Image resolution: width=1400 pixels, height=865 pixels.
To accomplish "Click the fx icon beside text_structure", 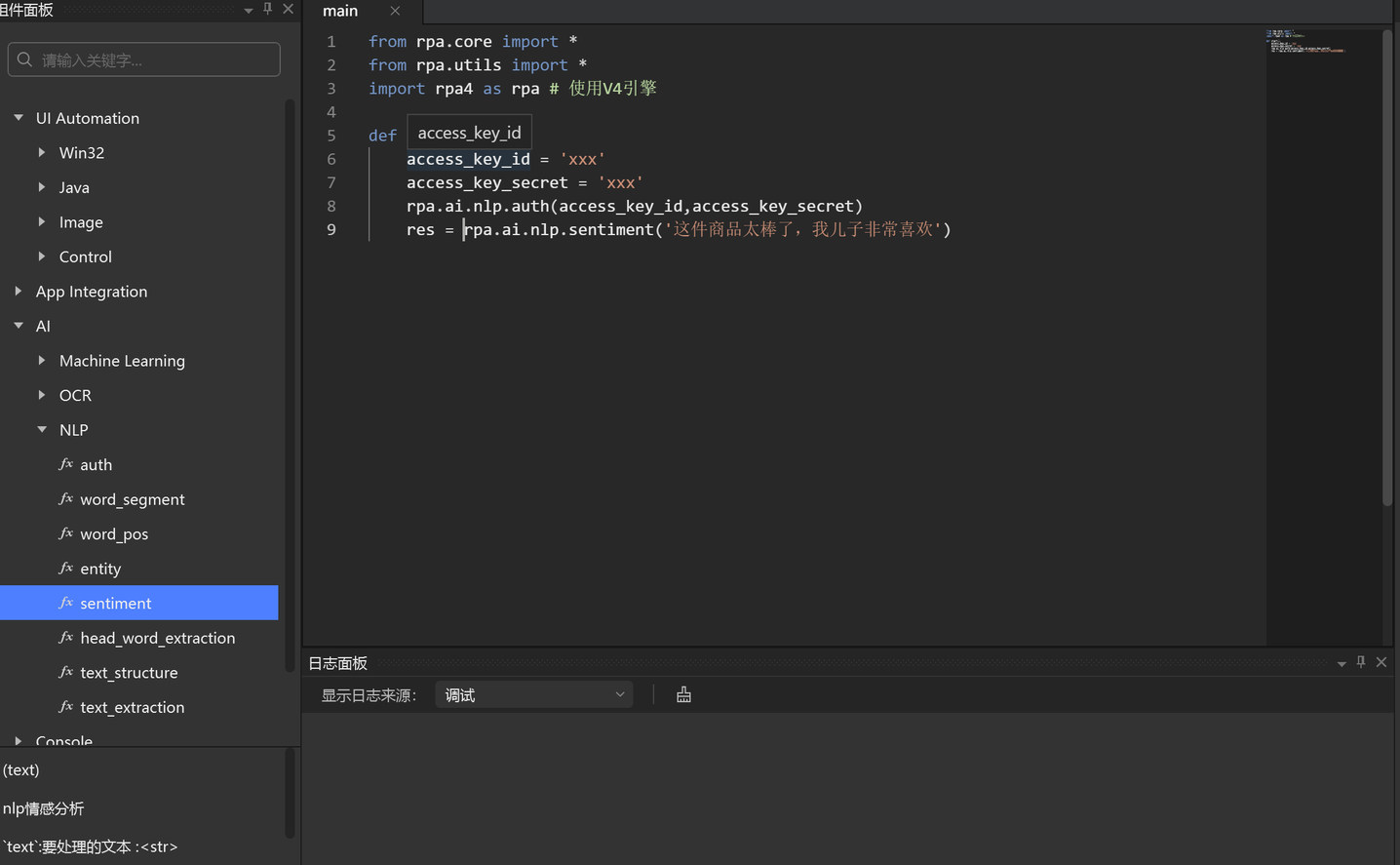I will (x=65, y=672).
